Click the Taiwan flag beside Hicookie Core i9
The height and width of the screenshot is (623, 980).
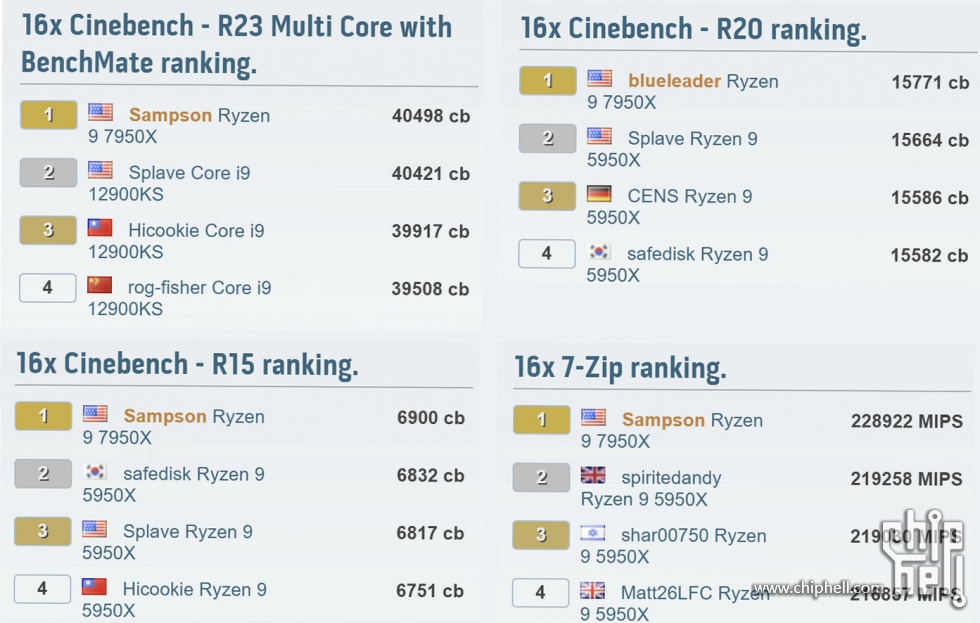coord(100,227)
